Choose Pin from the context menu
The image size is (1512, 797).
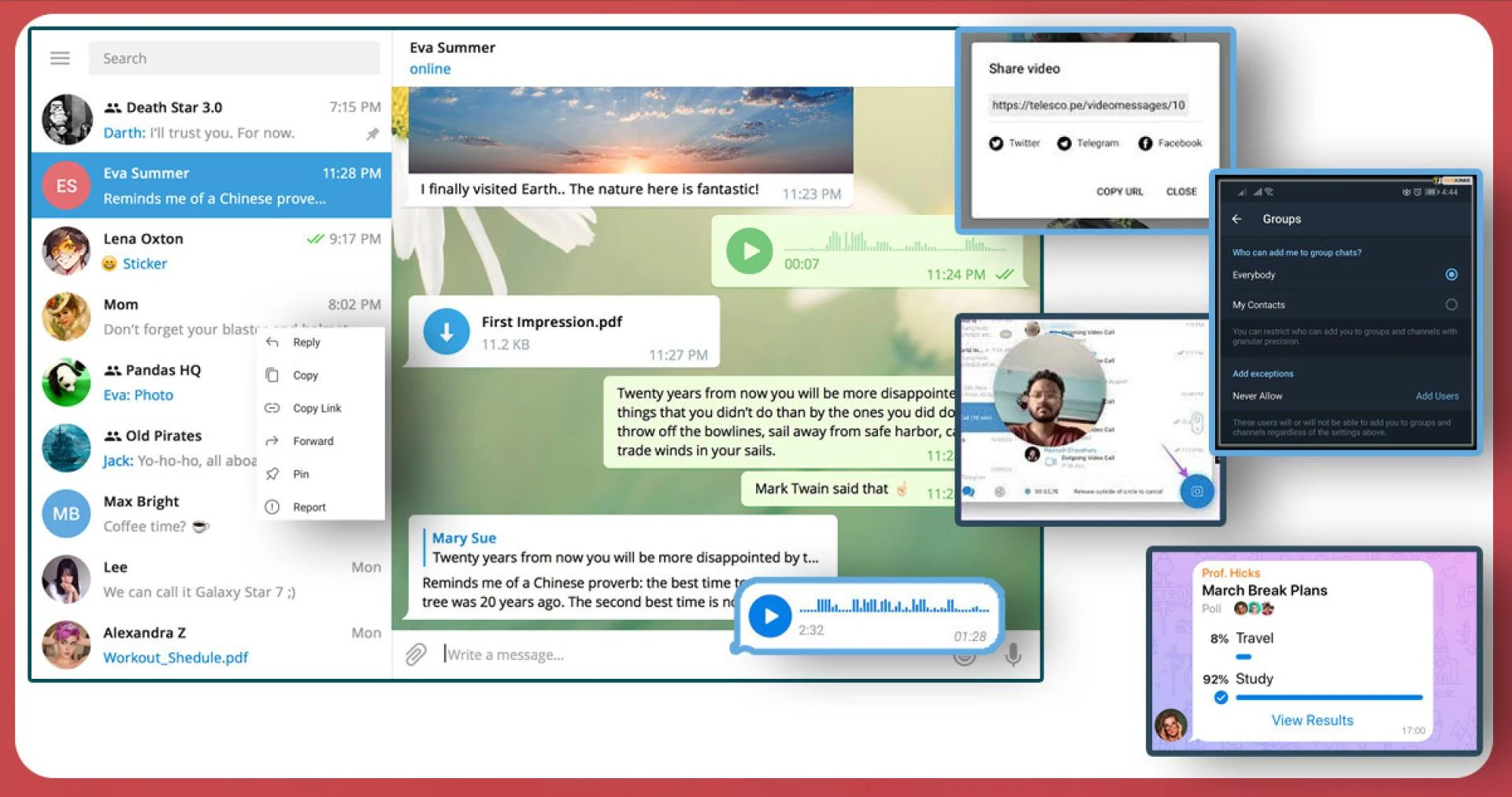pos(321,474)
